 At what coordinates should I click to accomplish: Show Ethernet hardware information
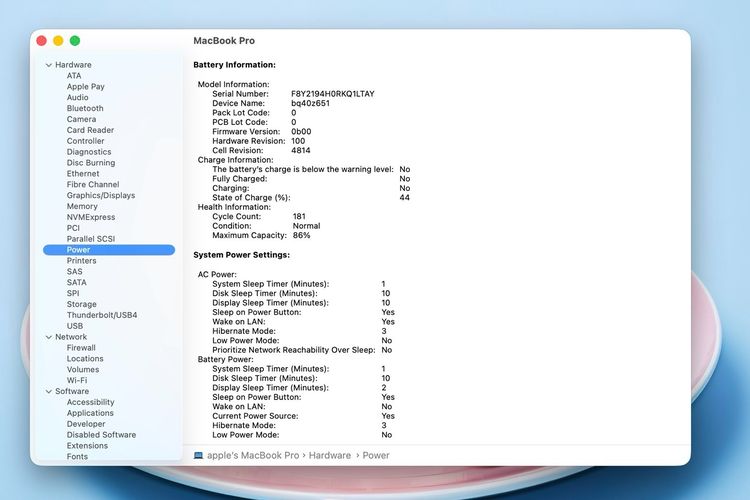[83, 174]
